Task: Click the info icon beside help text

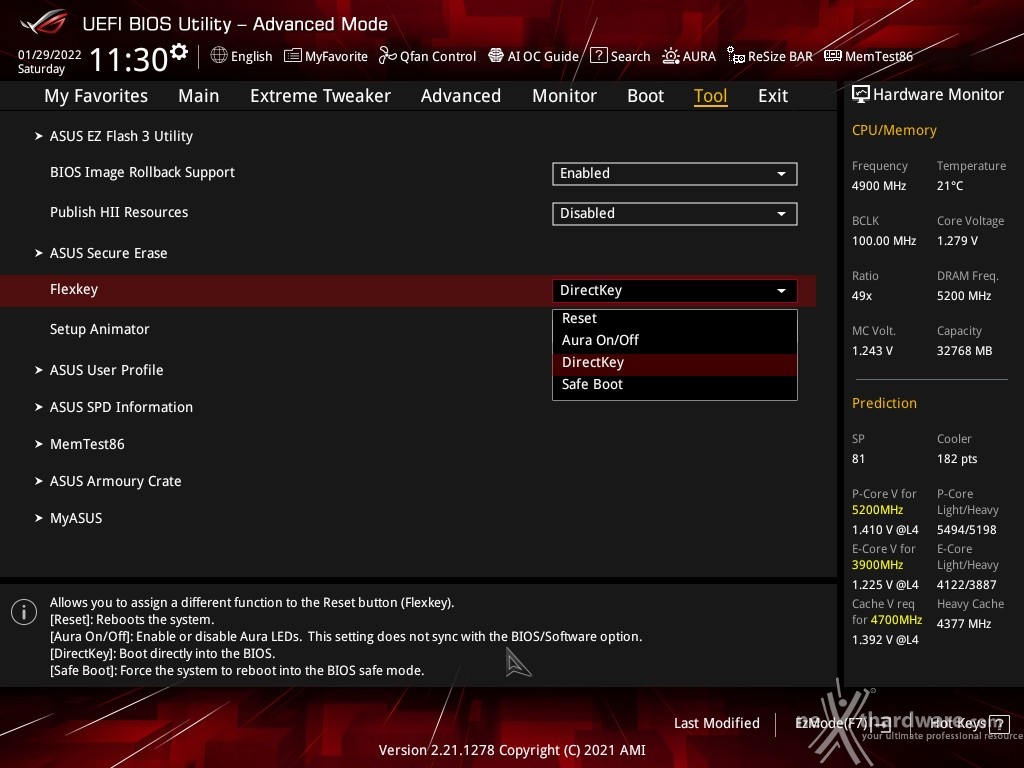Action: tap(24, 612)
